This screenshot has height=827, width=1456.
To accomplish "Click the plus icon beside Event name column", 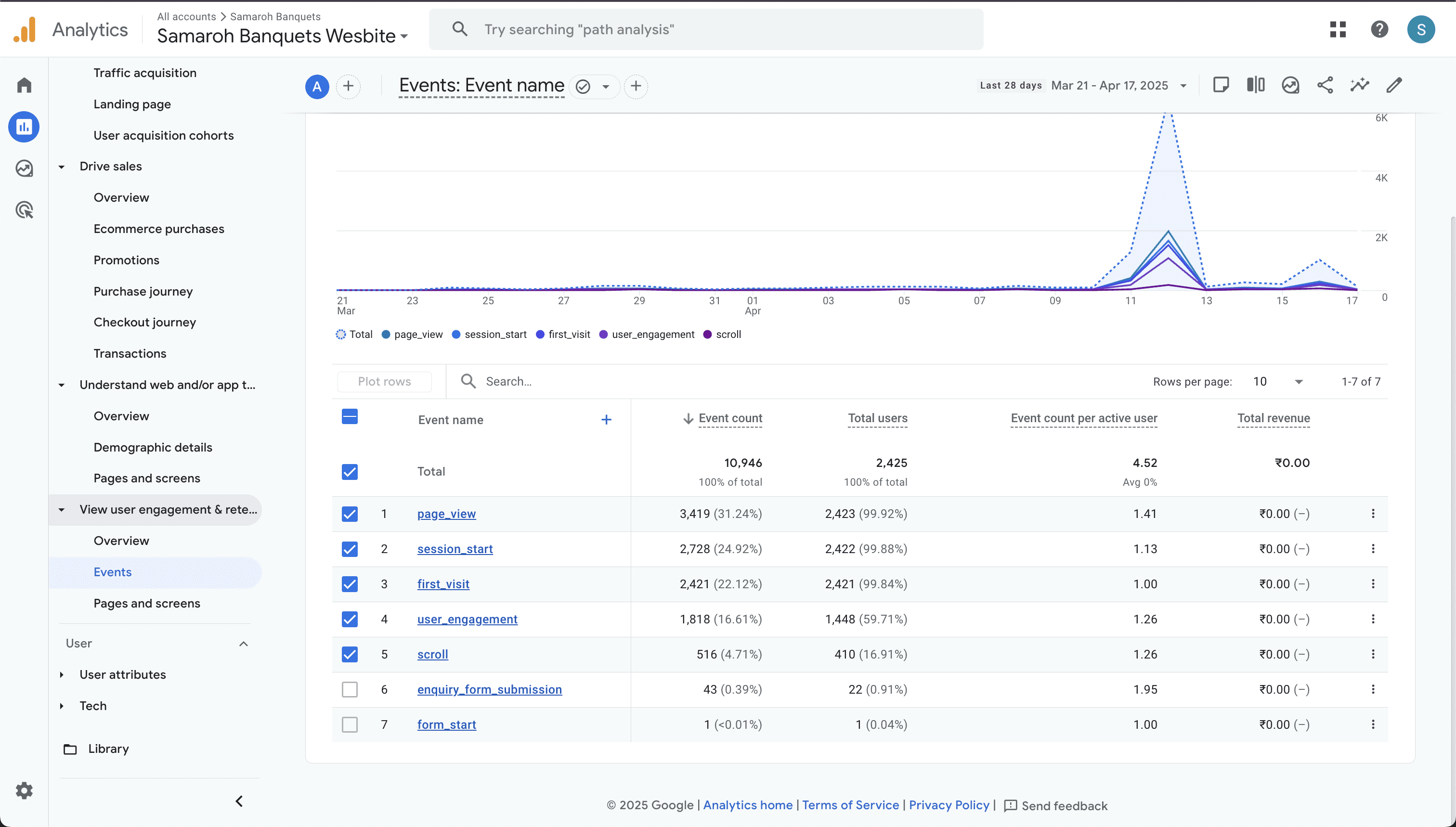I will tap(606, 420).
